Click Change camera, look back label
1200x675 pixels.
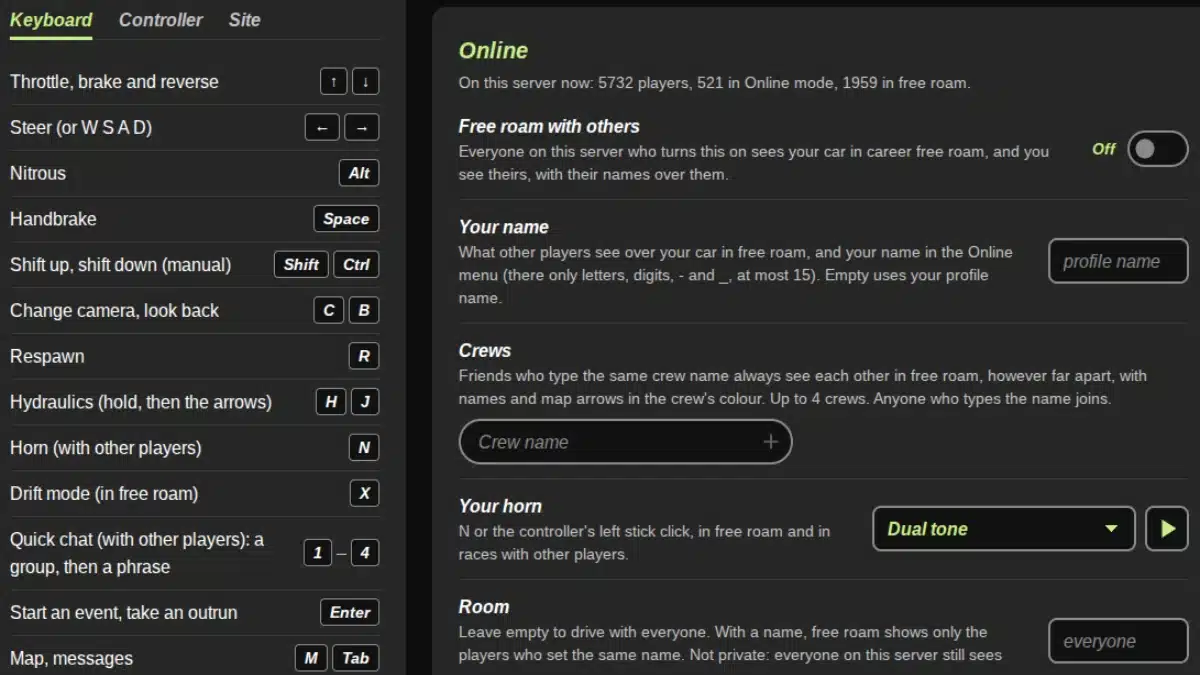click(114, 311)
